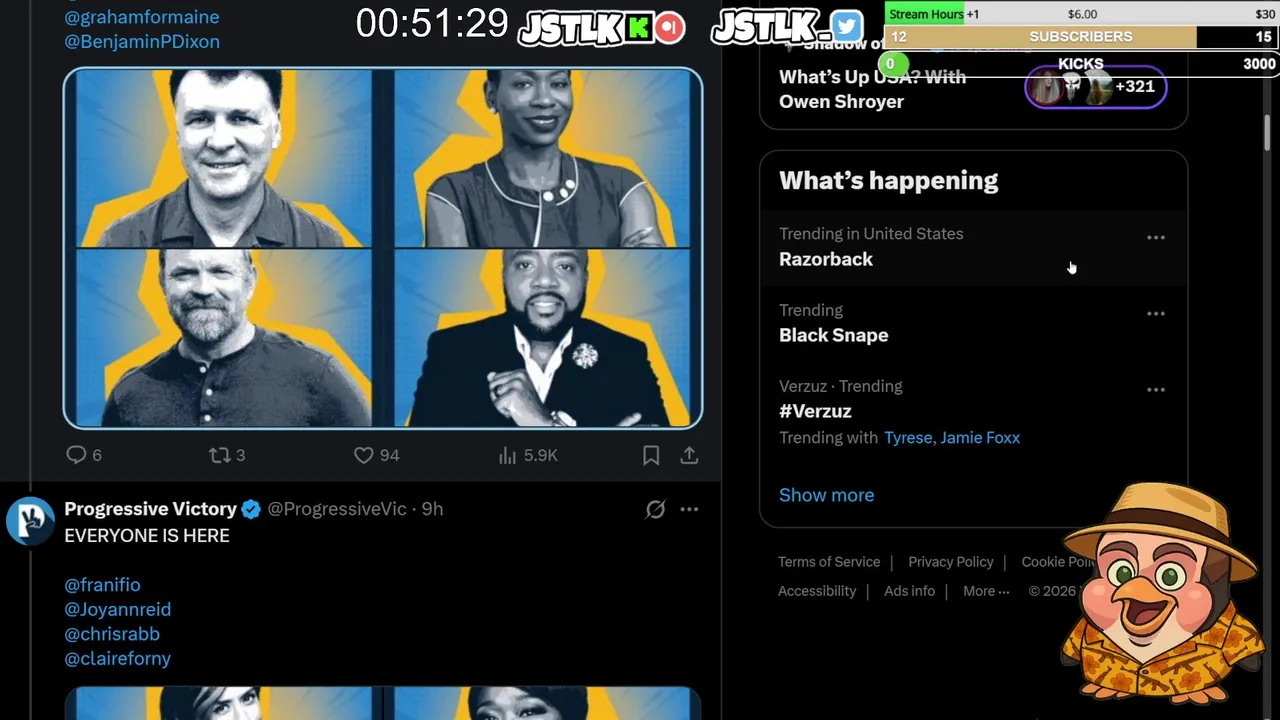Click the penguin mascot with hat
This screenshot has width=1280, height=720.
[x=1160, y=594]
